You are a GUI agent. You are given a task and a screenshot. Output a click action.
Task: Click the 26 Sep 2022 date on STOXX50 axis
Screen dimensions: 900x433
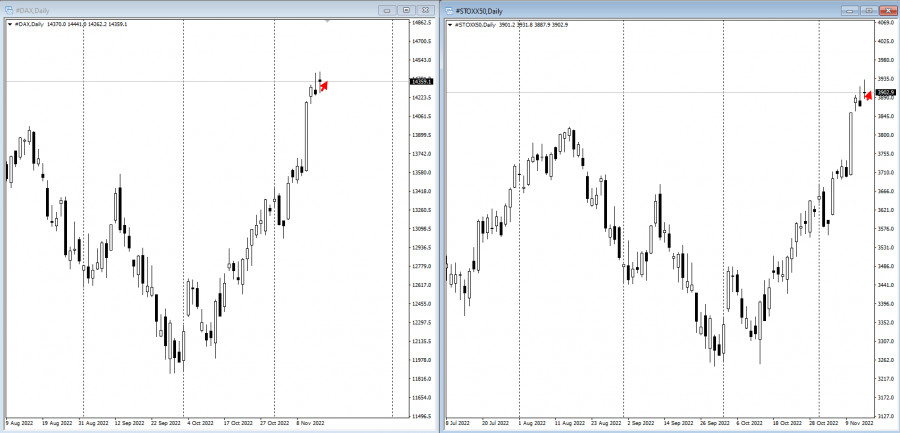coord(712,423)
